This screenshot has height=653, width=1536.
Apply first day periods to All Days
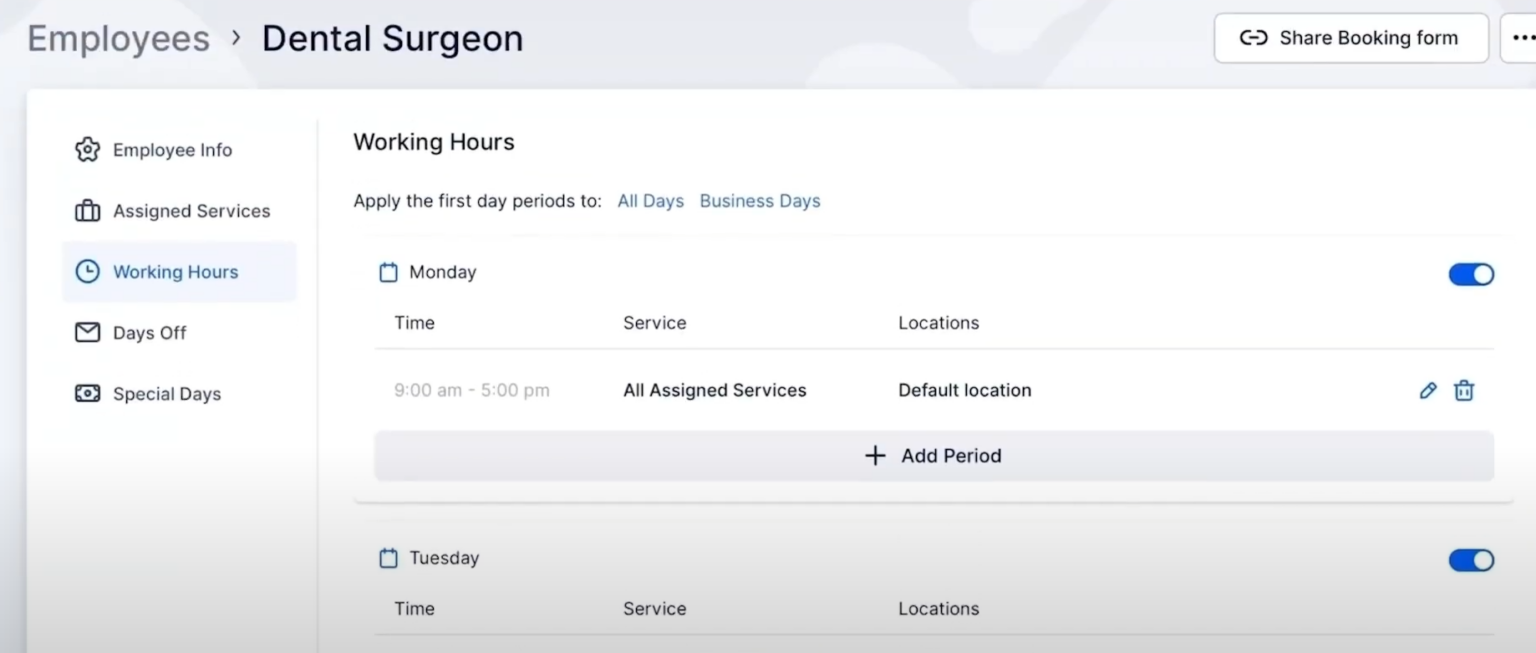650,200
